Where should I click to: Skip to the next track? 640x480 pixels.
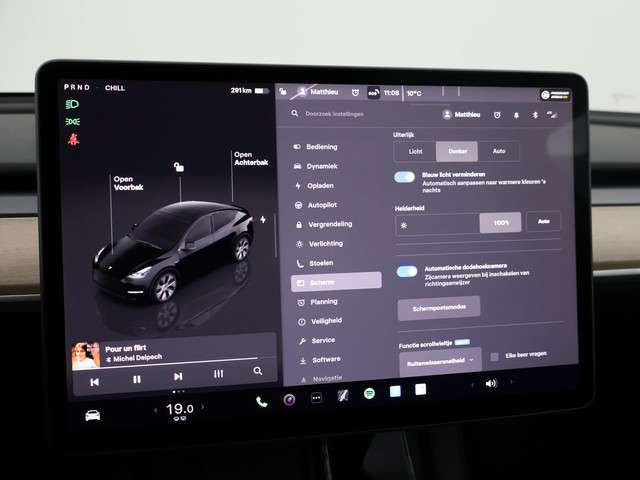pyautogui.click(x=178, y=377)
